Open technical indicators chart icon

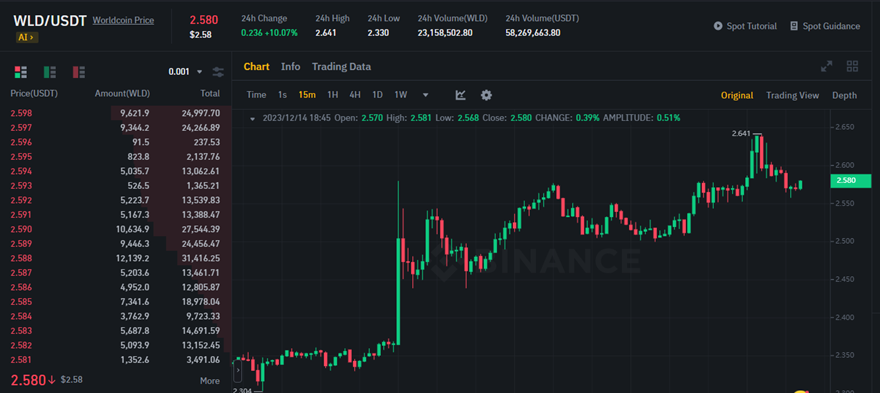coord(460,95)
